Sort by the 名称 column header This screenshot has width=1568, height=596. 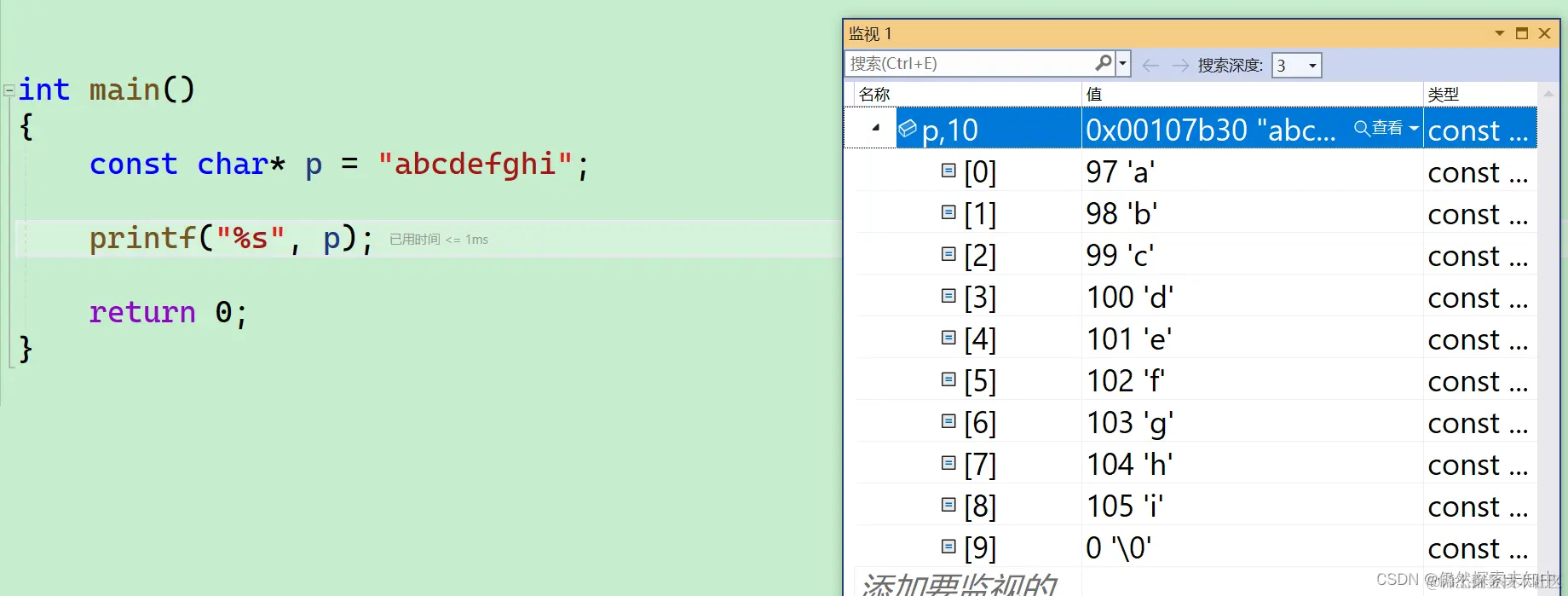coord(967,94)
